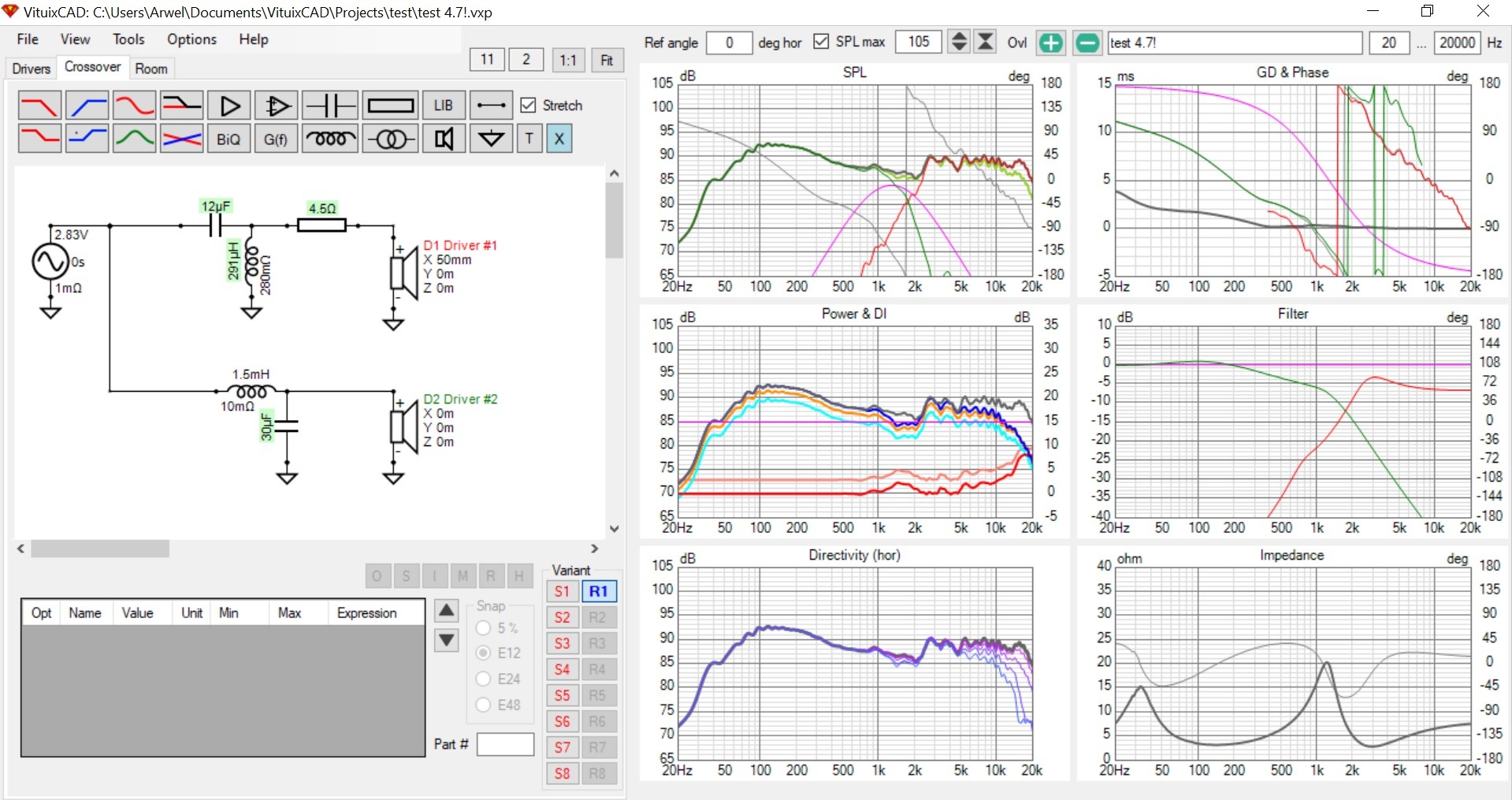The width and height of the screenshot is (1512, 800).
Task: Edit the Ref angle input field
Action: point(729,43)
